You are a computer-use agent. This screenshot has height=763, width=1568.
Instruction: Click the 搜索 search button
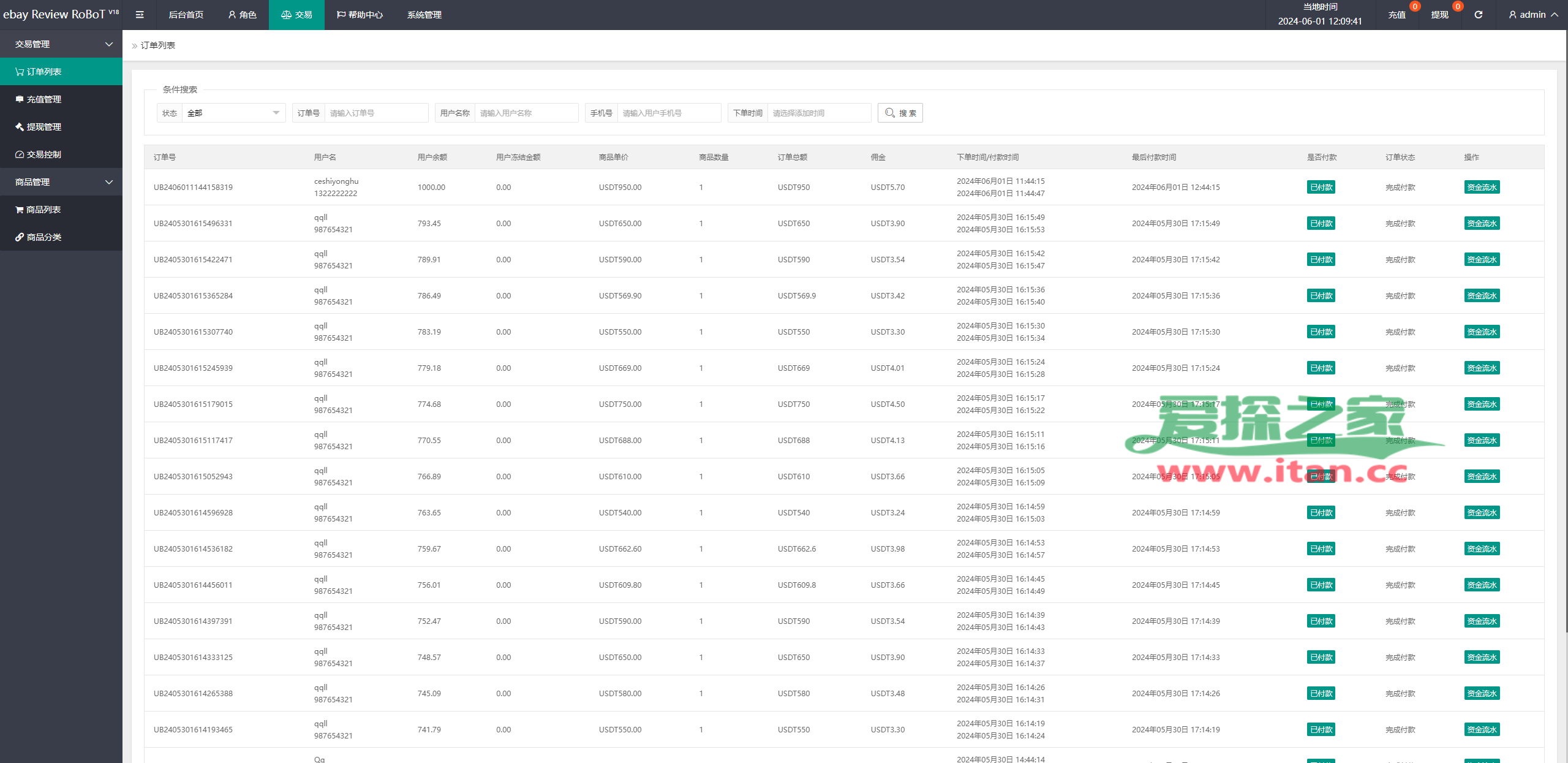click(x=900, y=113)
